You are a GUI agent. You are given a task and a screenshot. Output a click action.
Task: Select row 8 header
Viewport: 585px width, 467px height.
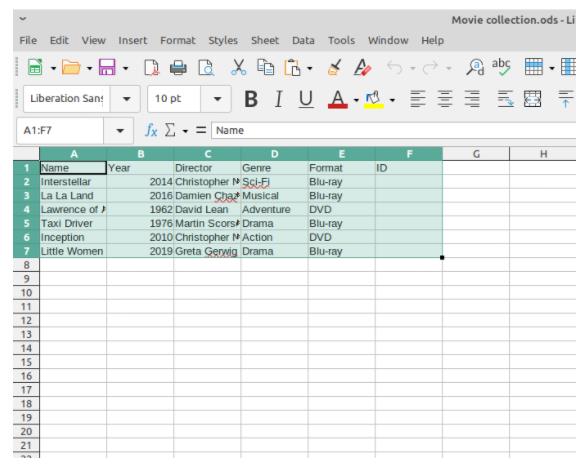(26, 265)
